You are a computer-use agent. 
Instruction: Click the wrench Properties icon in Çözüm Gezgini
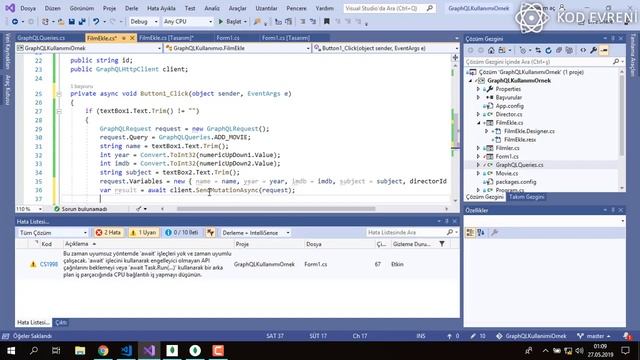tap(593, 50)
